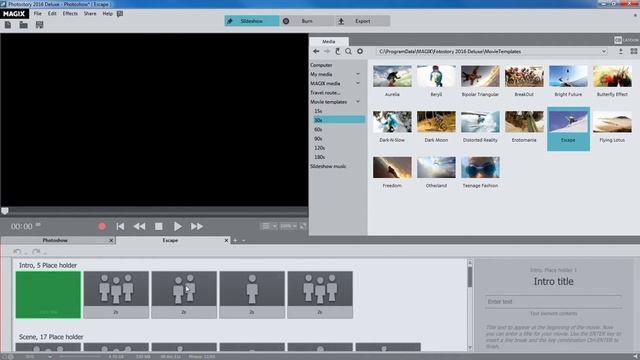Image resolution: width=640 pixels, height=360 pixels.
Task: Close the Photoshow tab
Action: pyautogui.click(x=111, y=240)
